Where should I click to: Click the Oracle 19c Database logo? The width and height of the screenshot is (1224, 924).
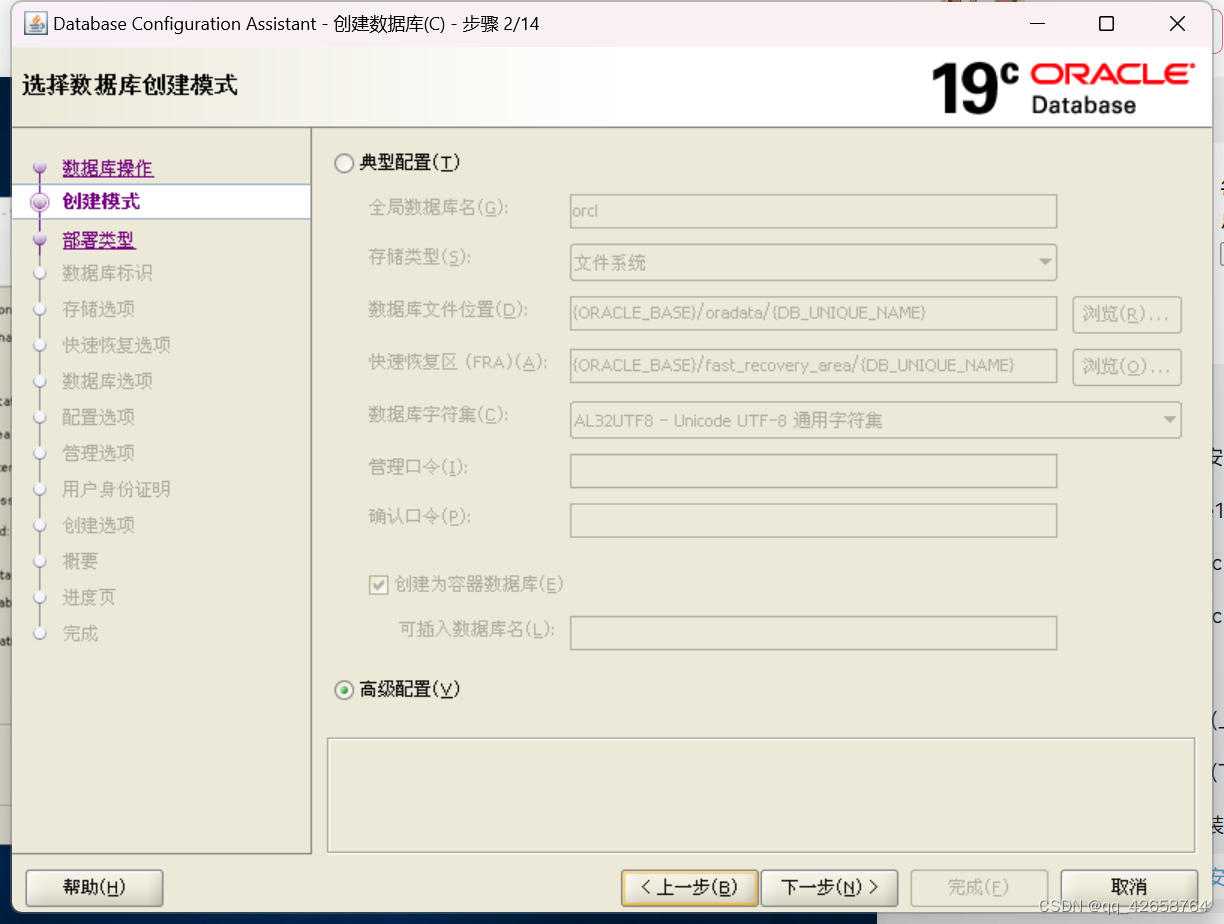pyautogui.click(x=1062, y=87)
